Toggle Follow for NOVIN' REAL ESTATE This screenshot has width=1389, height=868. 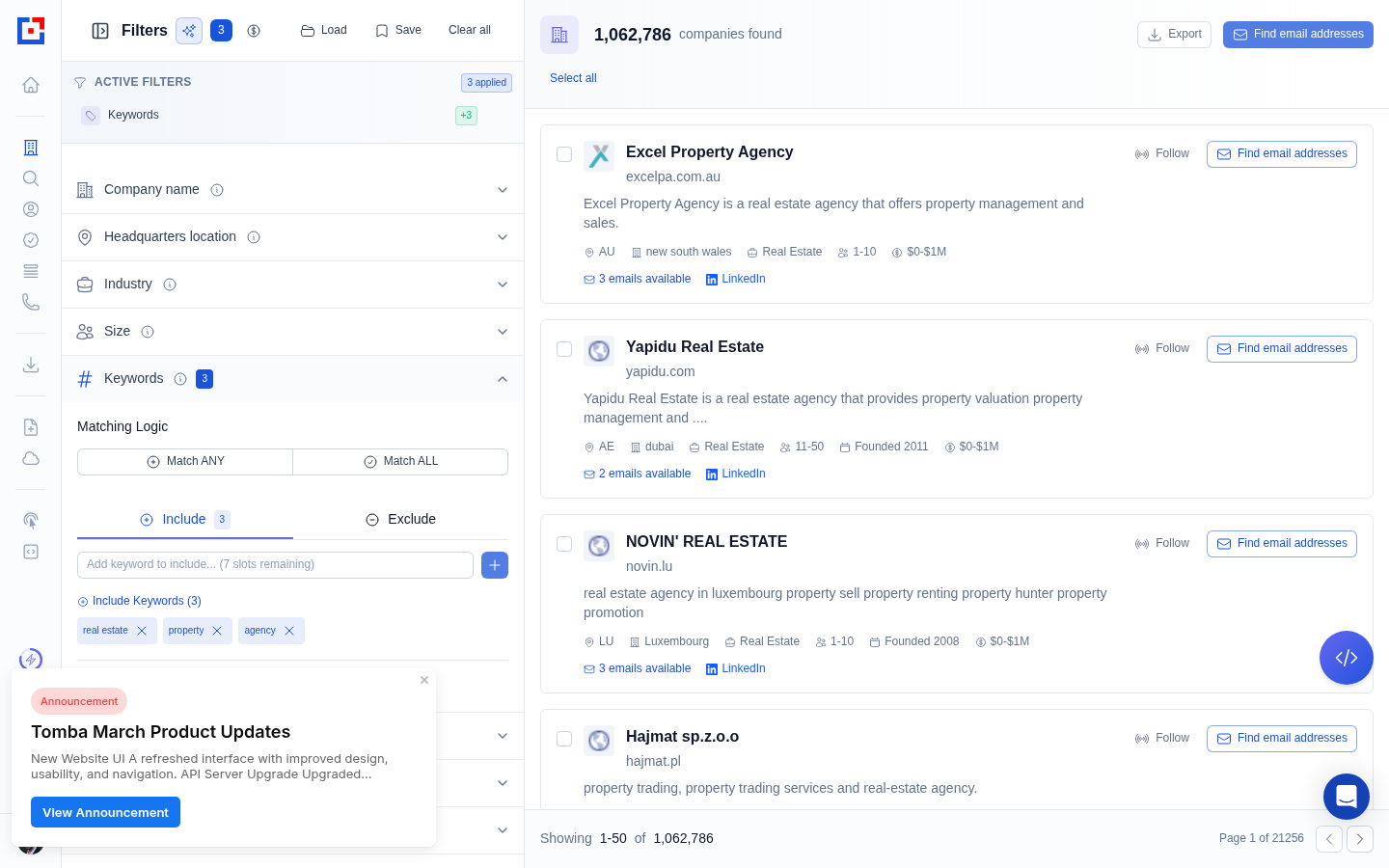point(1162,544)
